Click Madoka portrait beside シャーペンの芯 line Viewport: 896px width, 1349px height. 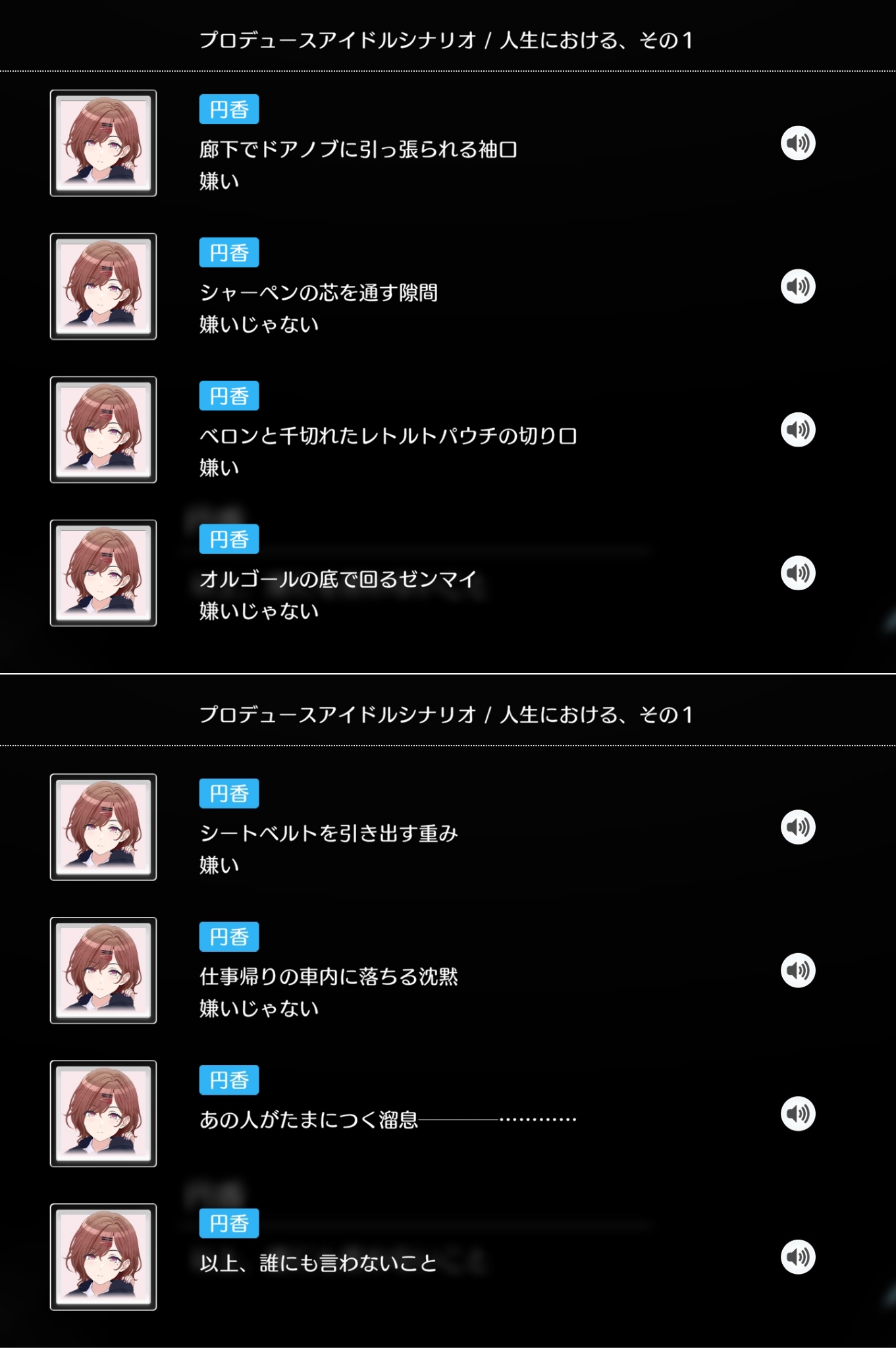(x=103, y=287)
